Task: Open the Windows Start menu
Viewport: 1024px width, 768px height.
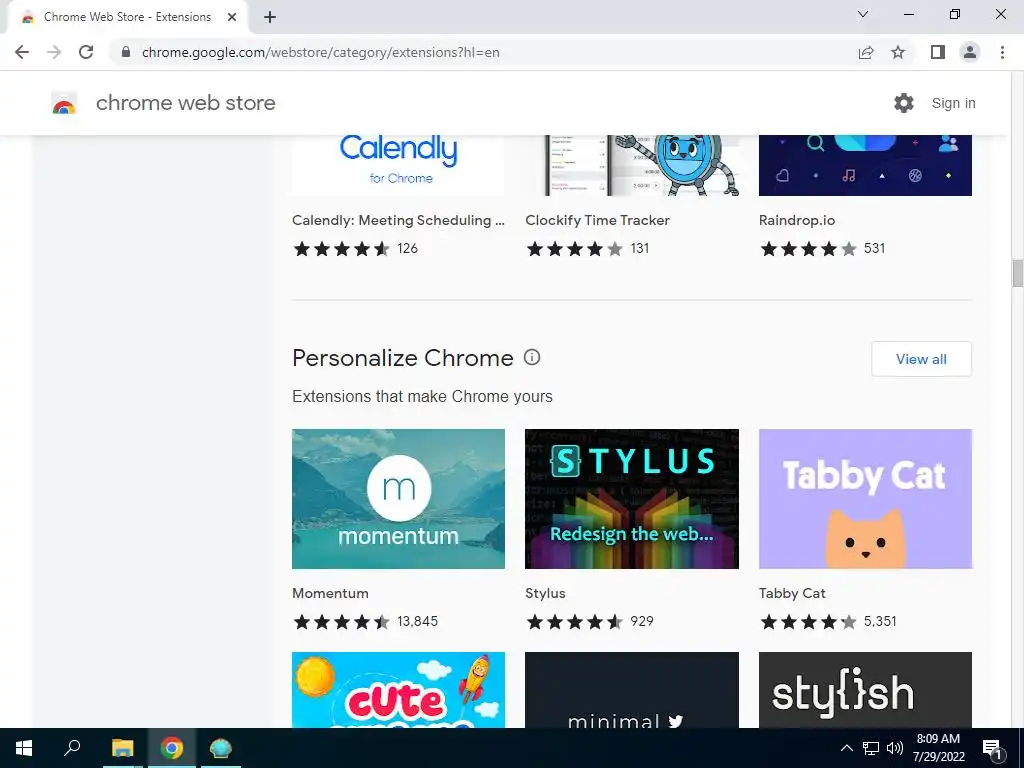Action: [x=24, y=748]
